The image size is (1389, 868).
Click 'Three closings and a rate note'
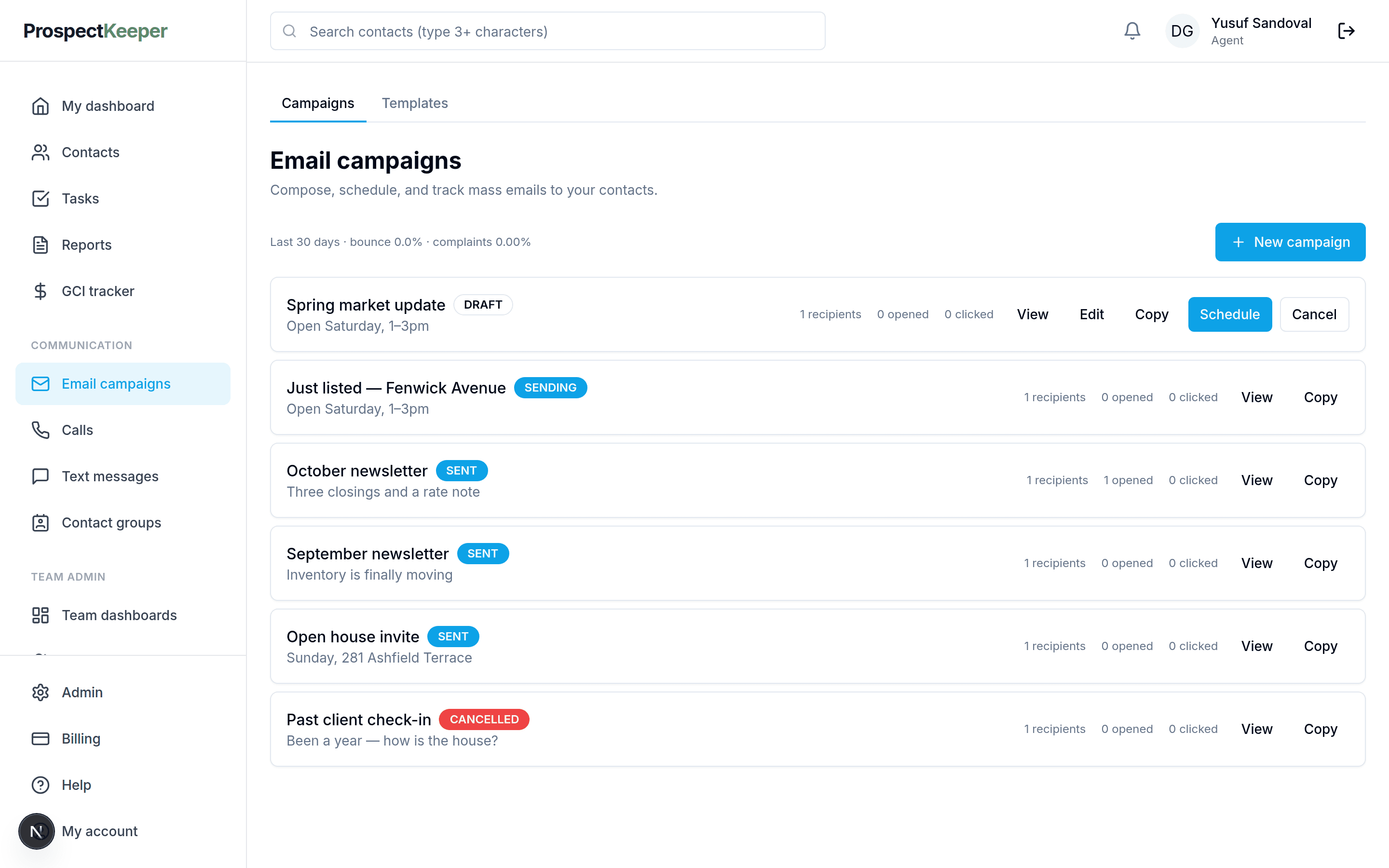click(383, 492)
